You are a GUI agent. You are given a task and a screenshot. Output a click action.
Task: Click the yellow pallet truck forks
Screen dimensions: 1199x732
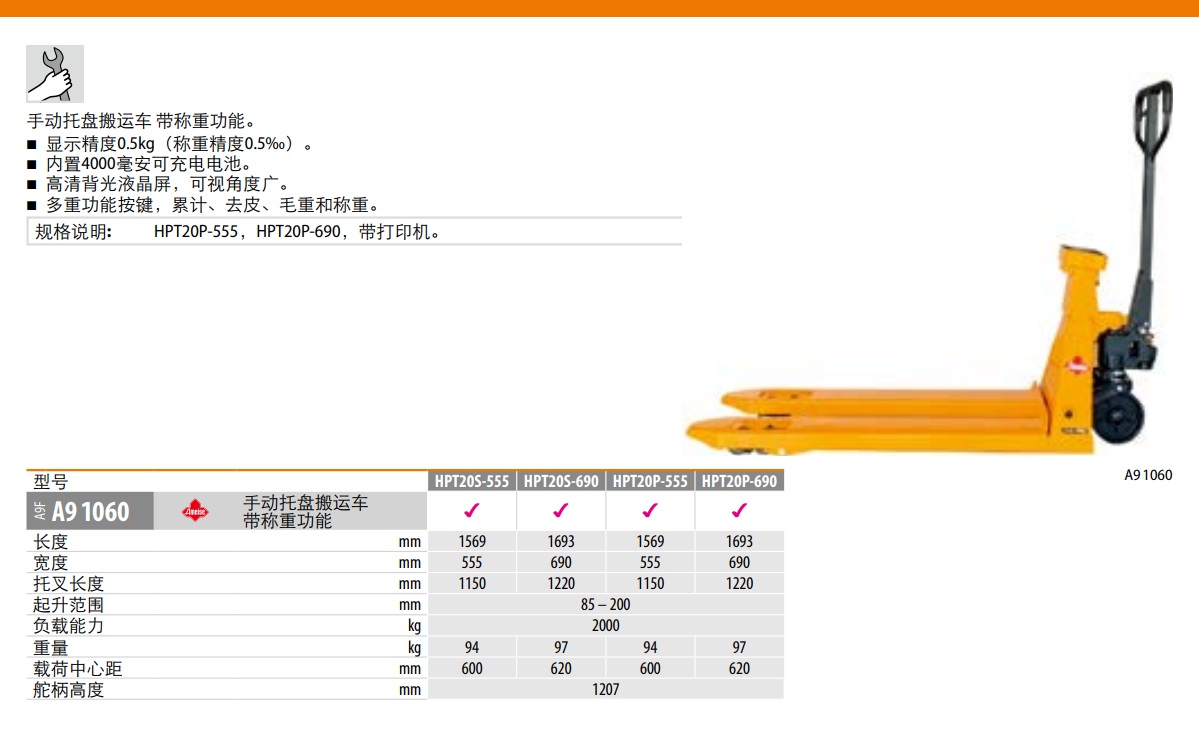click(x=850, y=420)
